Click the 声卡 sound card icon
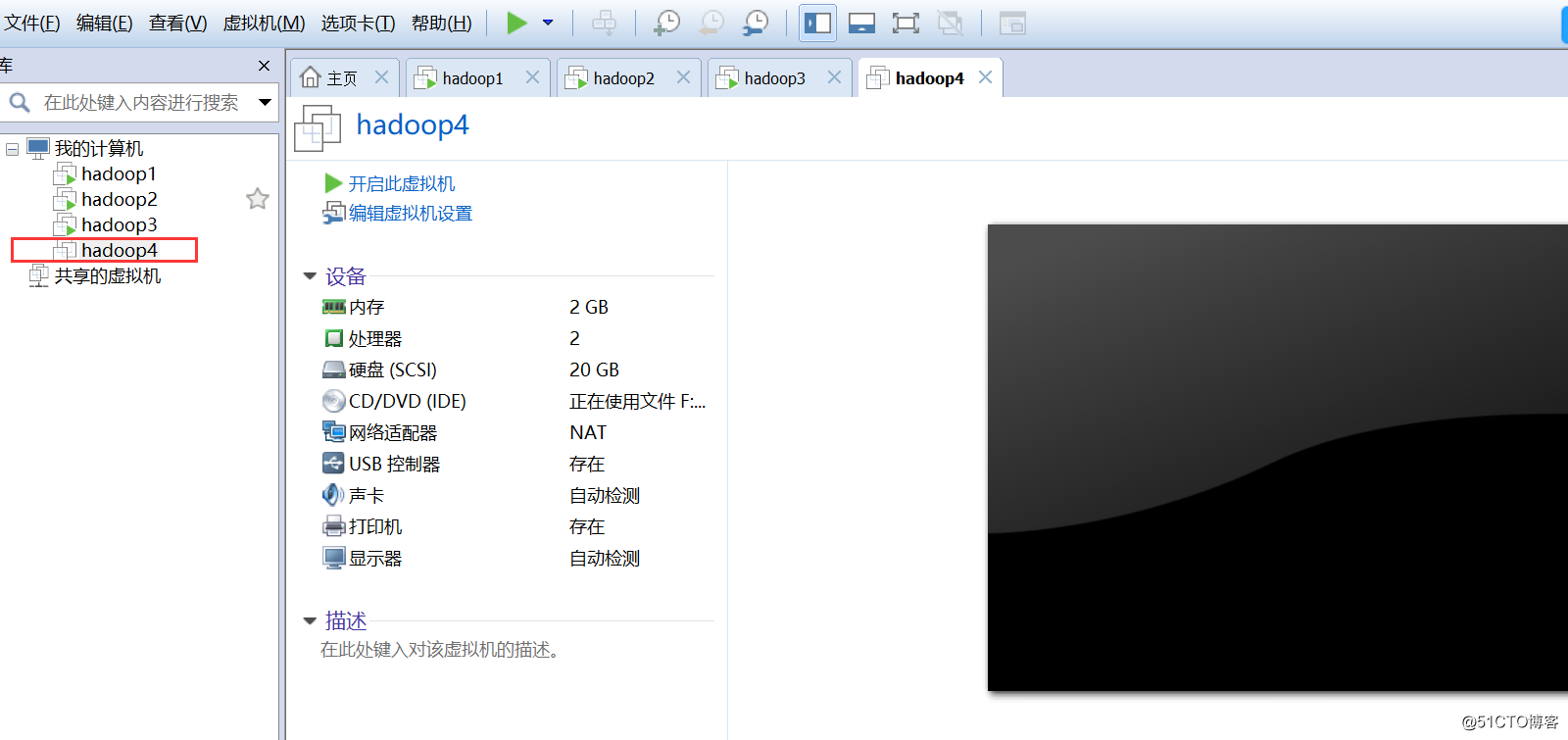 [333, 495]
